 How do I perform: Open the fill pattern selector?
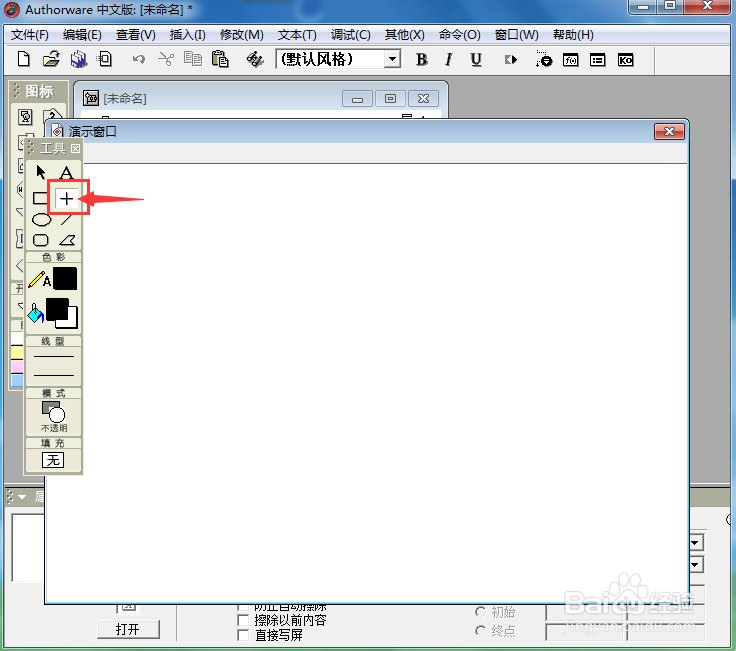tap(53, 460)
